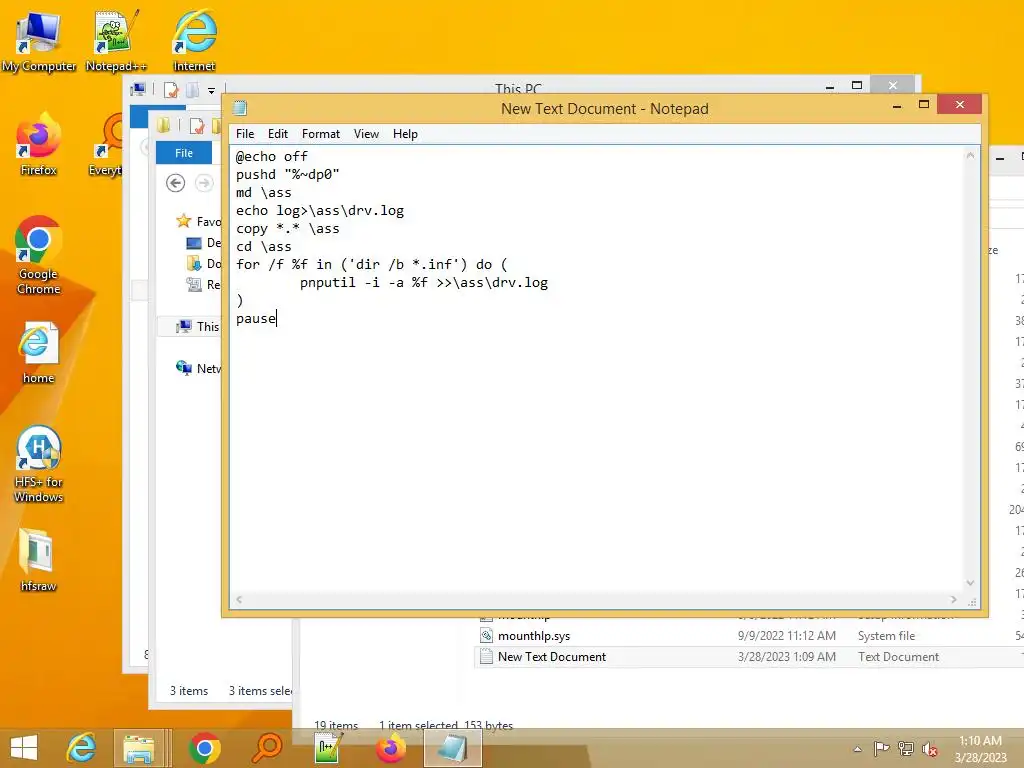Open the Notepad++ desktop shortcut
The image size is (1024, 768).
(116, 40)
